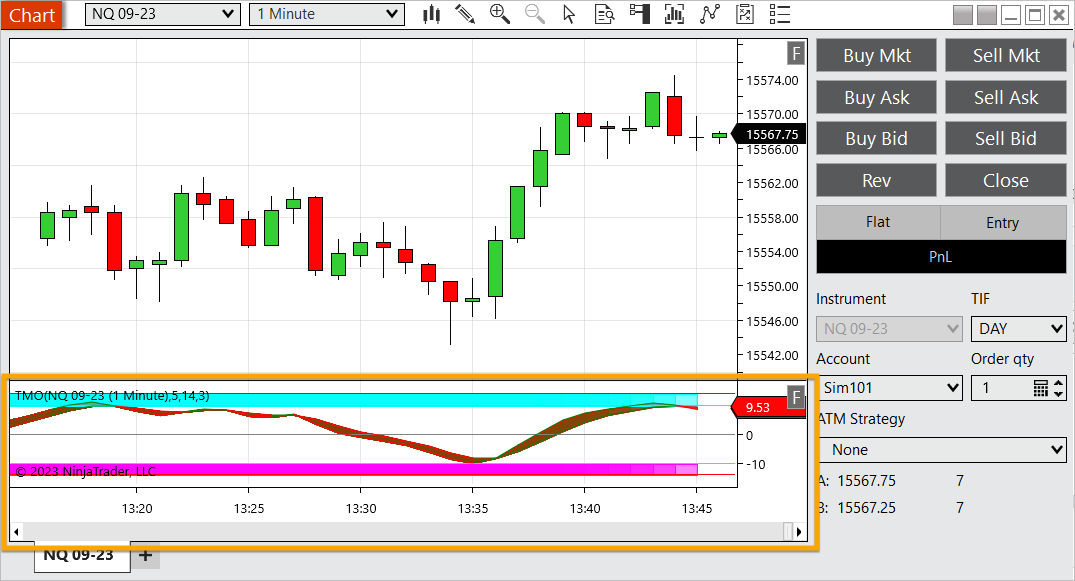1075x581 pixels.
Task: Select the Chart menu label
Action: coord(32,14)
